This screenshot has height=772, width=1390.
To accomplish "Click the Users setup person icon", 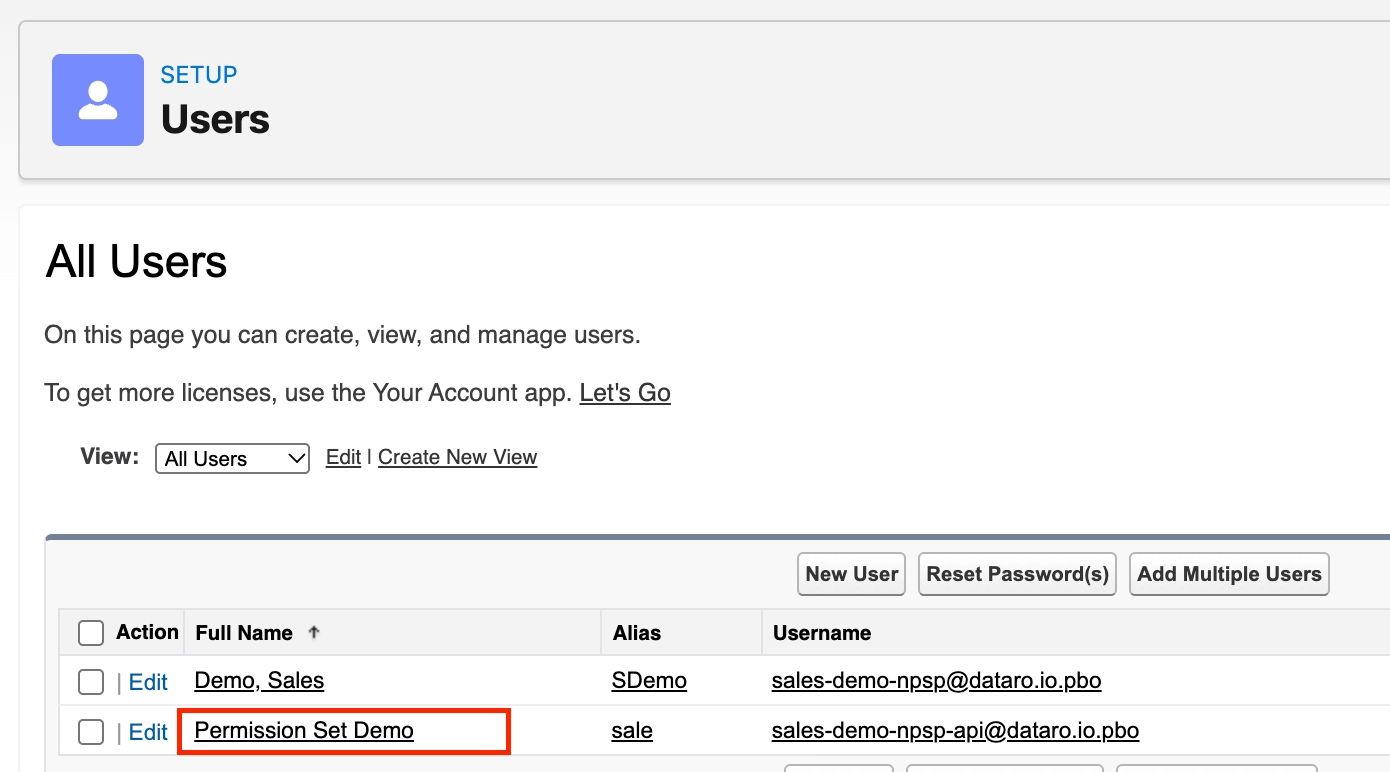I will point(98,100).
